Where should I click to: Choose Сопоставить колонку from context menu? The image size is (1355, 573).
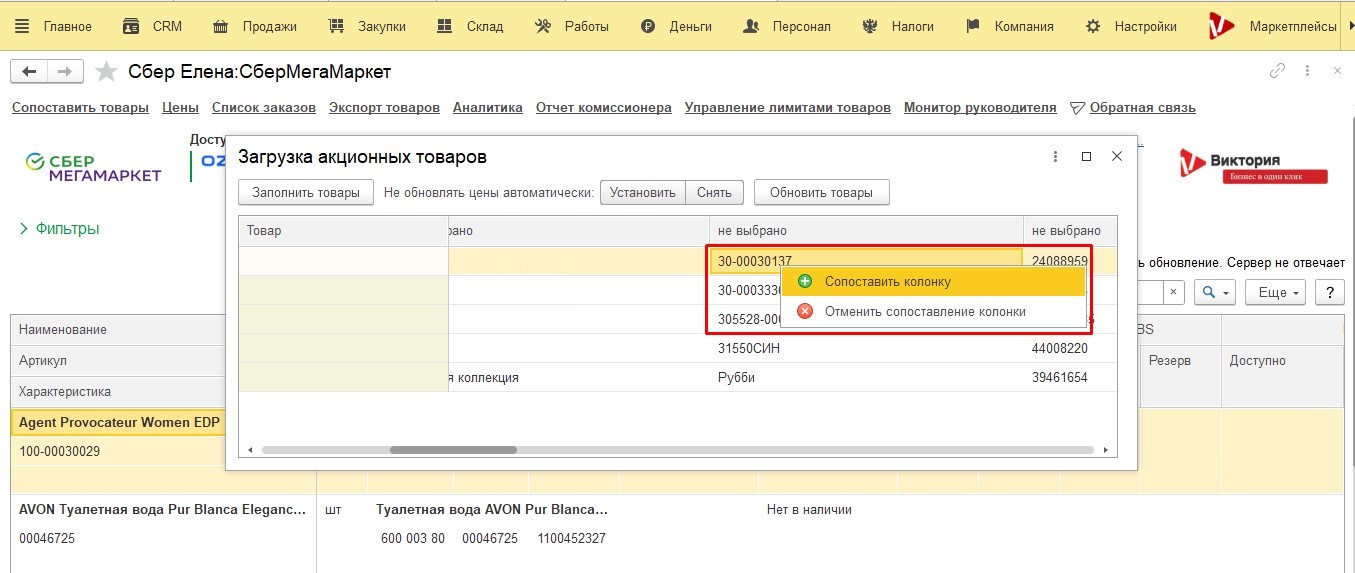pyautogui.click(x=935, y=282)
